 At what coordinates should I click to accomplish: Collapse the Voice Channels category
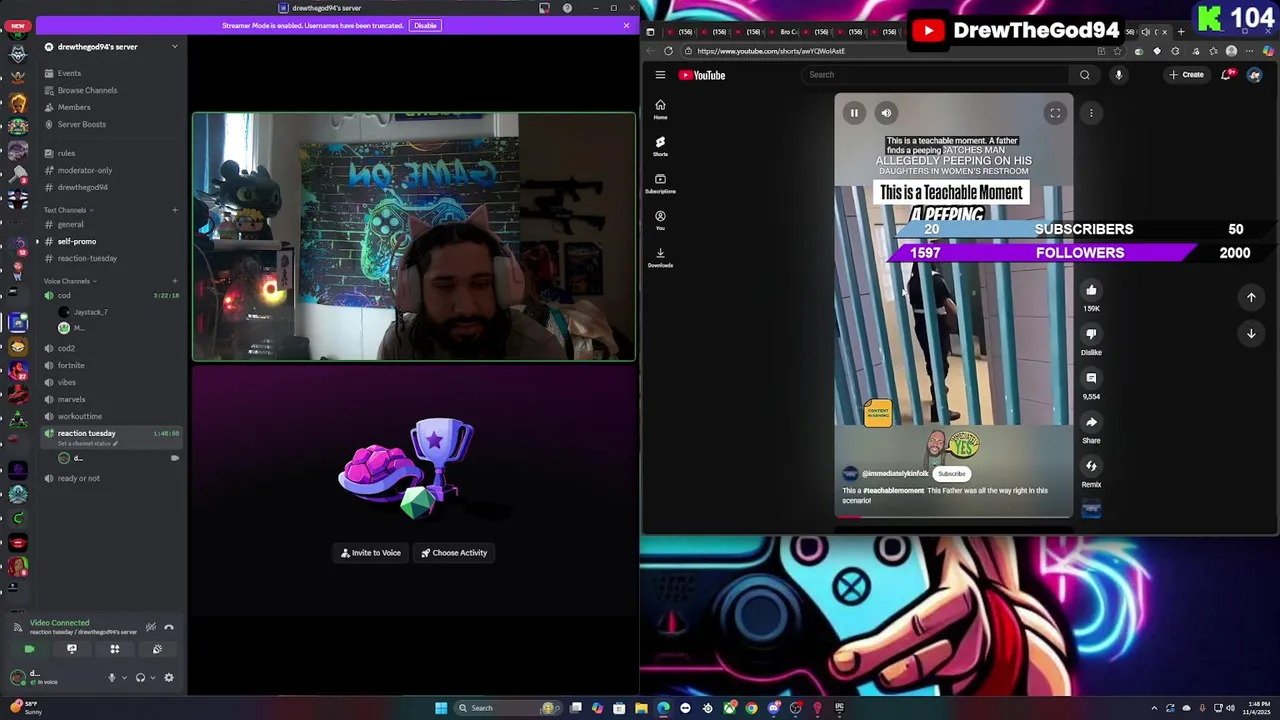tap(68, 281)
